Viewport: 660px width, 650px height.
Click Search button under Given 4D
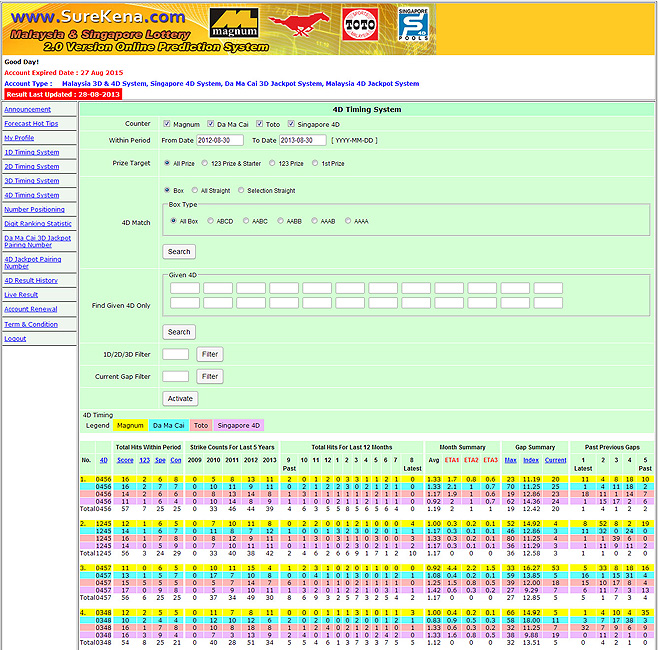click(x=179, y=332)
